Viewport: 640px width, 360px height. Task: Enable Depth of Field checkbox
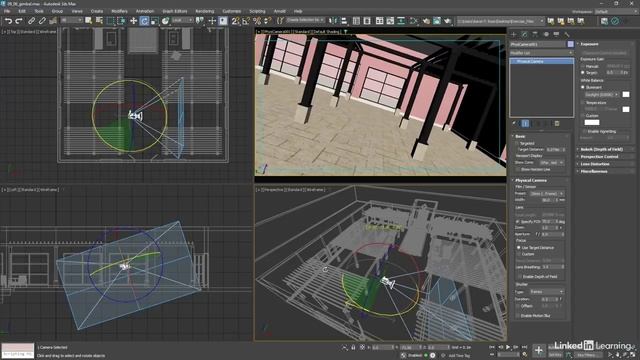coord(519,277)
